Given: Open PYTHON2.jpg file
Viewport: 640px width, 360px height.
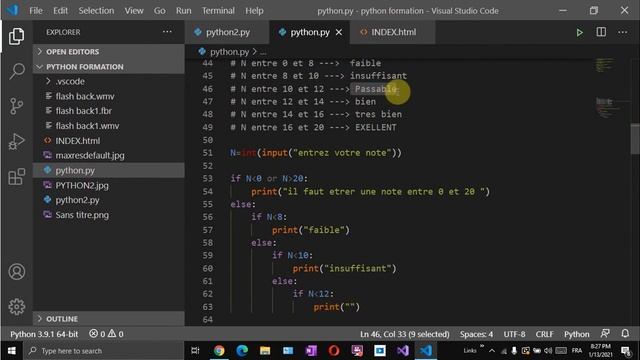Looking at the screenshot, I should 109,185.
